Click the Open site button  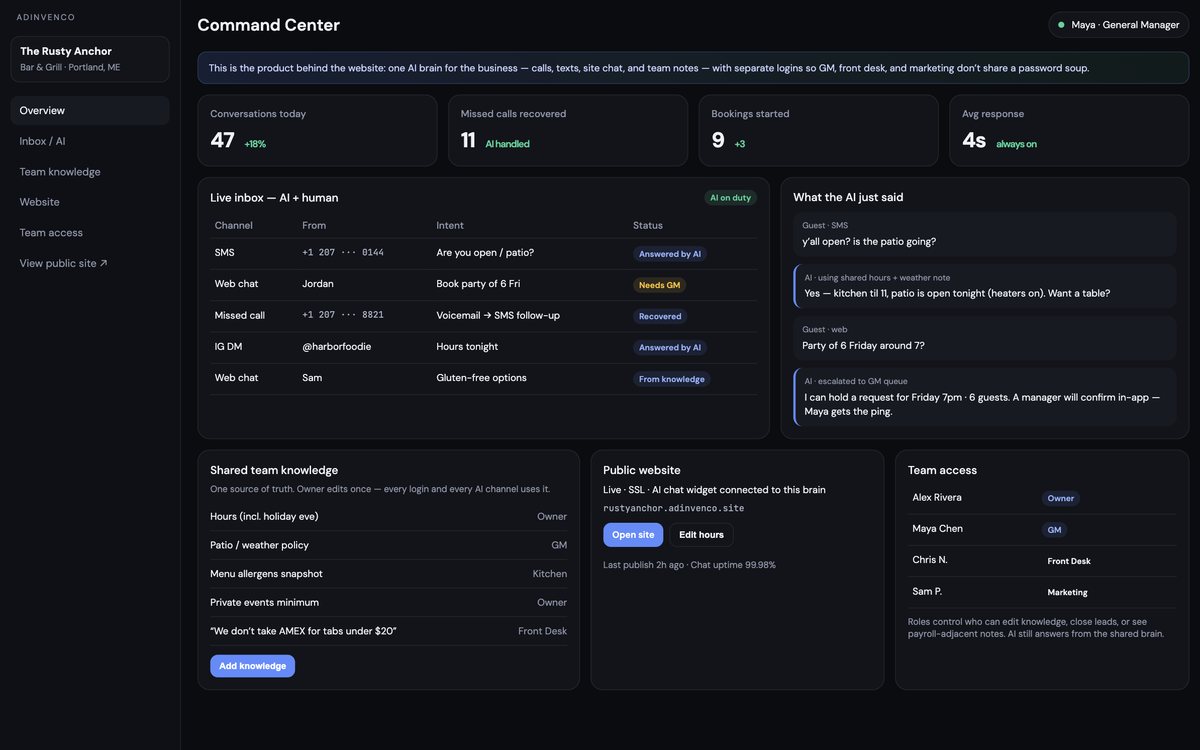click(x=633, y=535)
